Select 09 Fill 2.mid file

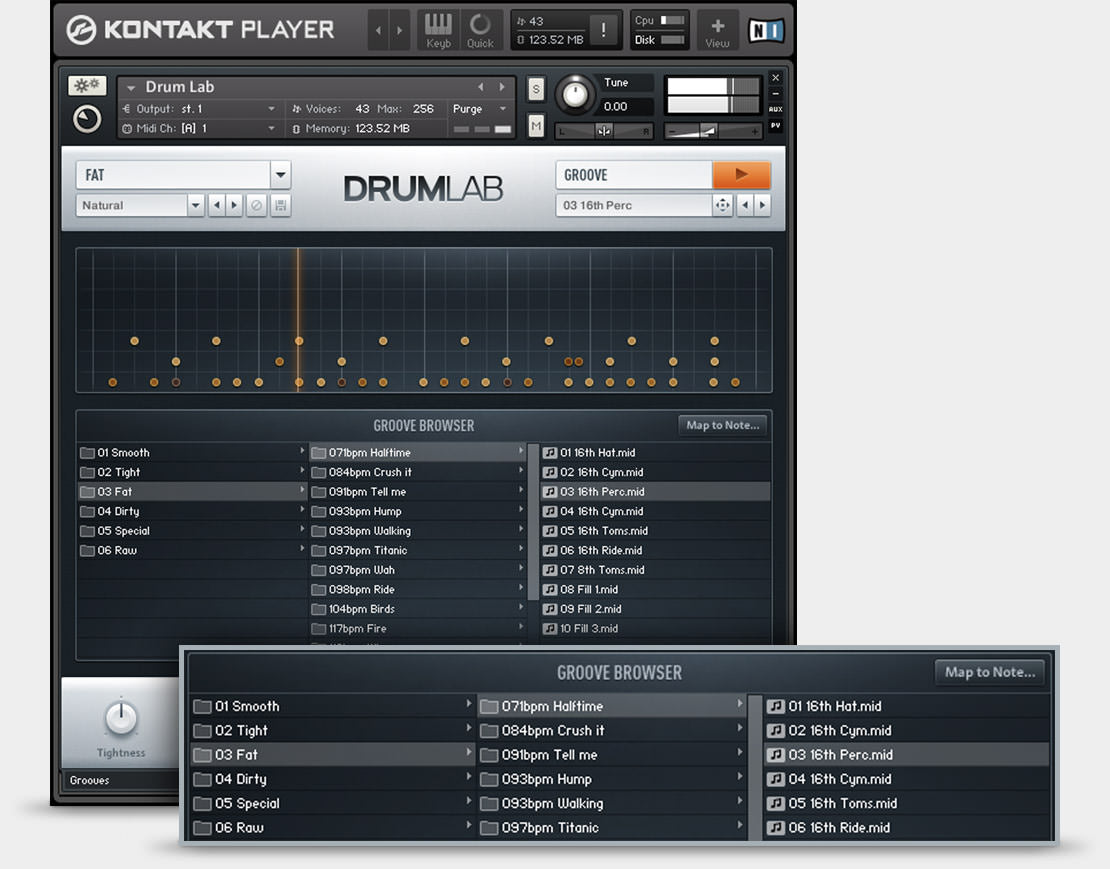656,609
